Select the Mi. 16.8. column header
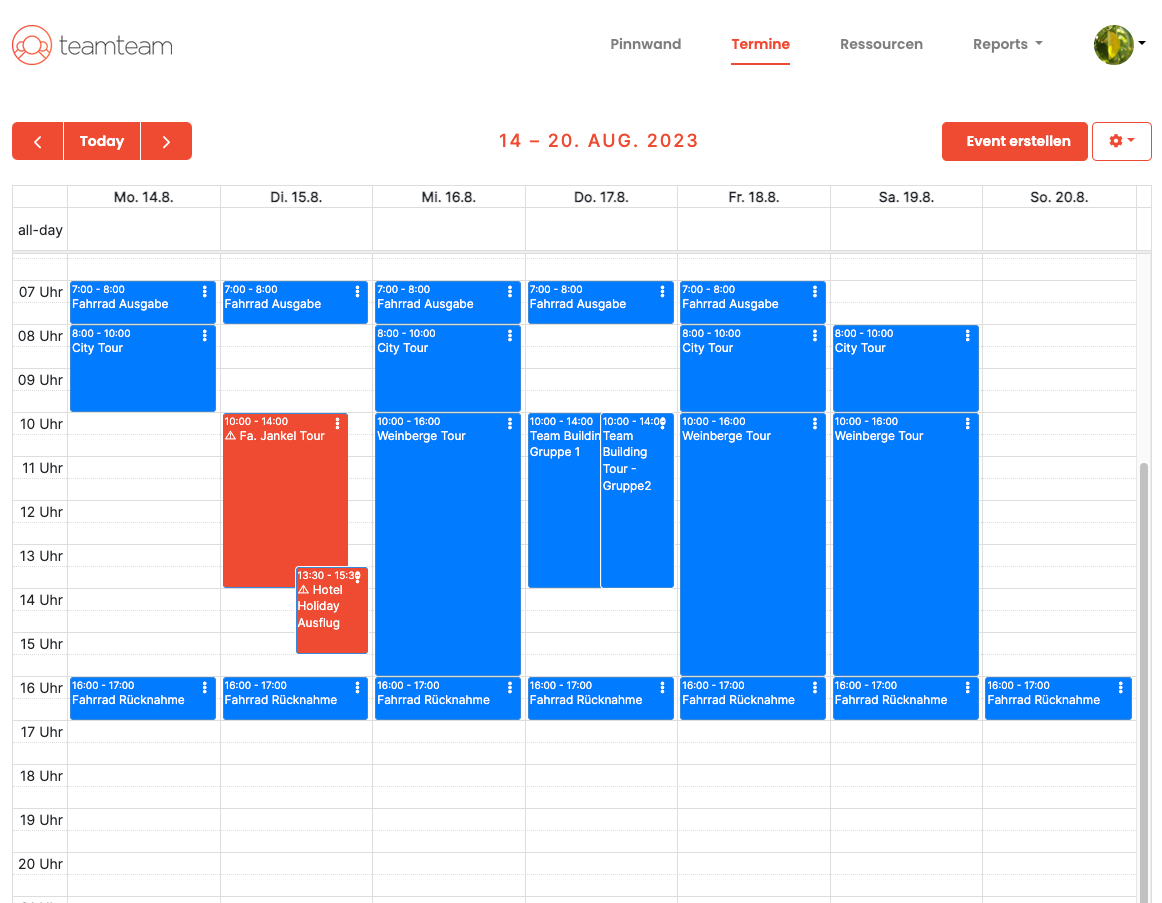This screenshot has height=903, width=1162. pyautogui.click(x=449, y=197)
